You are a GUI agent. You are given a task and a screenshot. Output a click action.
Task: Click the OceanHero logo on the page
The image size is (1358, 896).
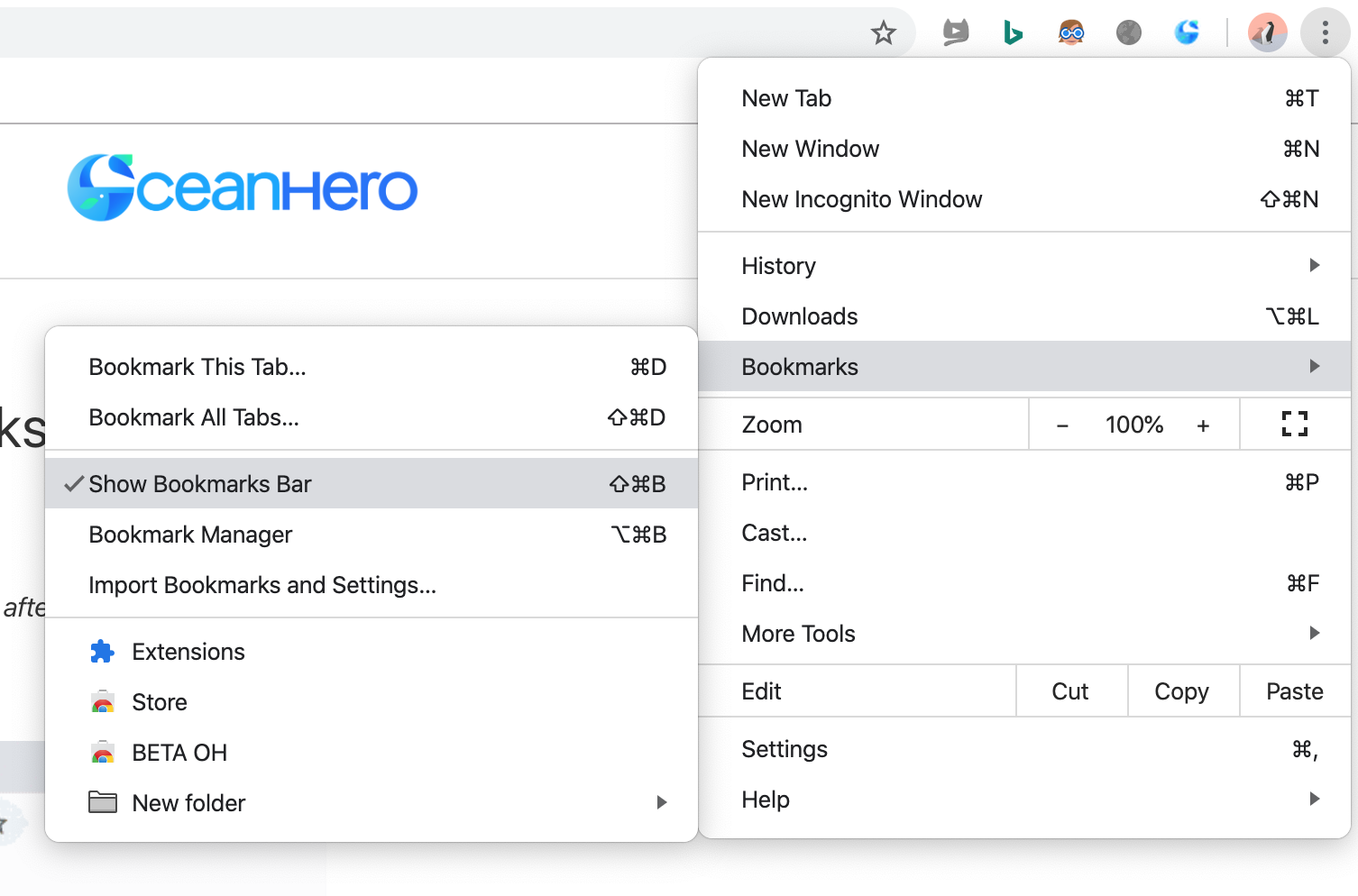coord(243,187)
